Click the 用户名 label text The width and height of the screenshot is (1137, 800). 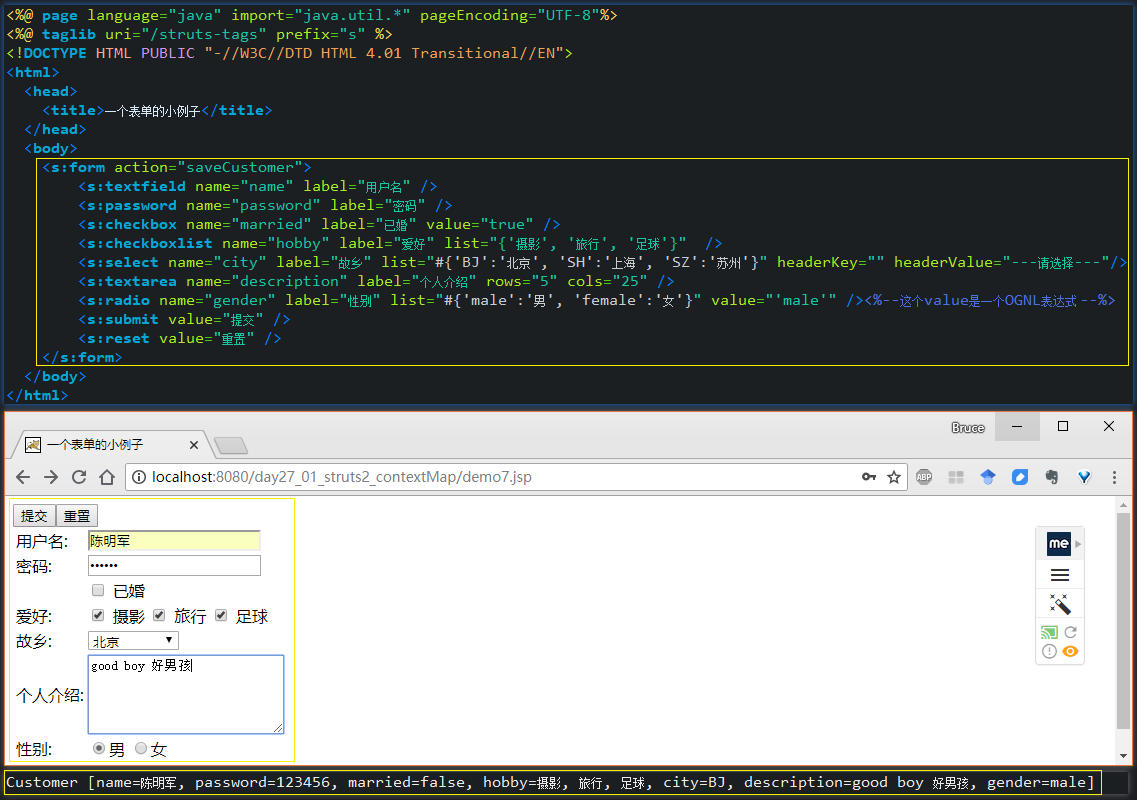[42, 541]
